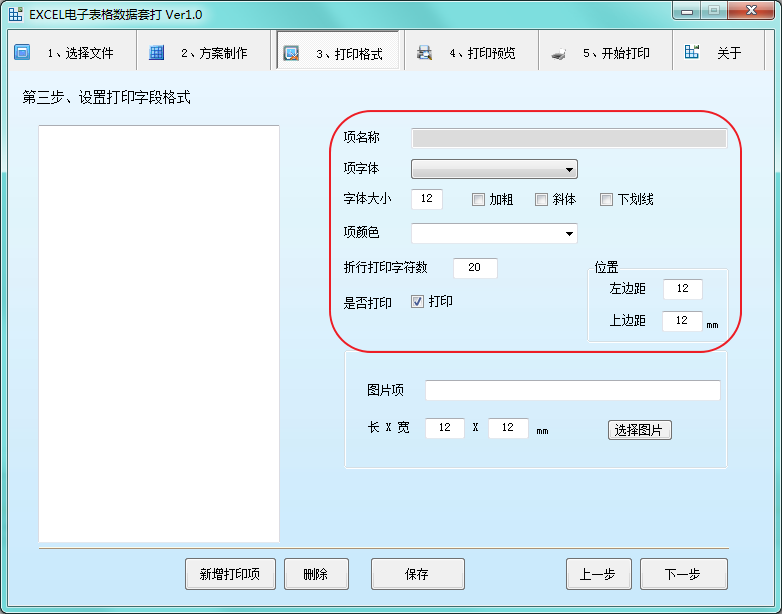Click the 关于 tab icon
Screen dimensions: 782x614
692,52
